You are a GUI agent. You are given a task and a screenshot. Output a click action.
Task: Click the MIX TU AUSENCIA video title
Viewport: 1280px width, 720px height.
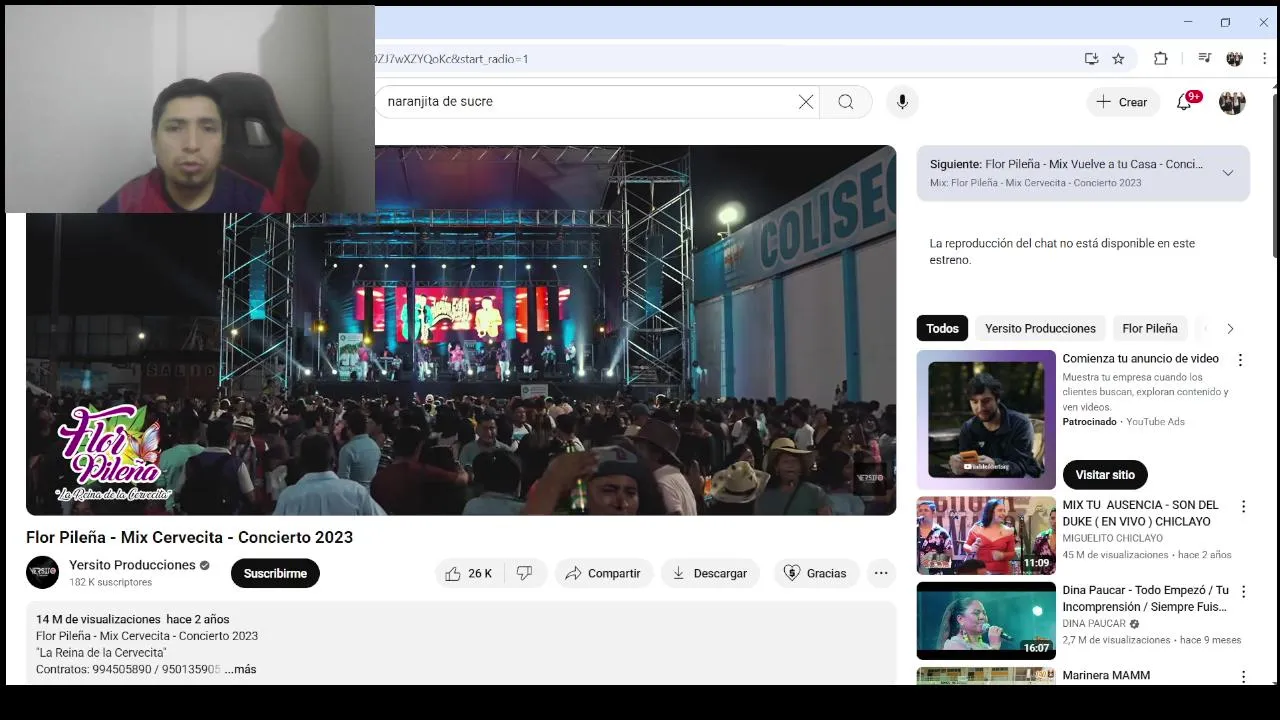click(1141, 513)
